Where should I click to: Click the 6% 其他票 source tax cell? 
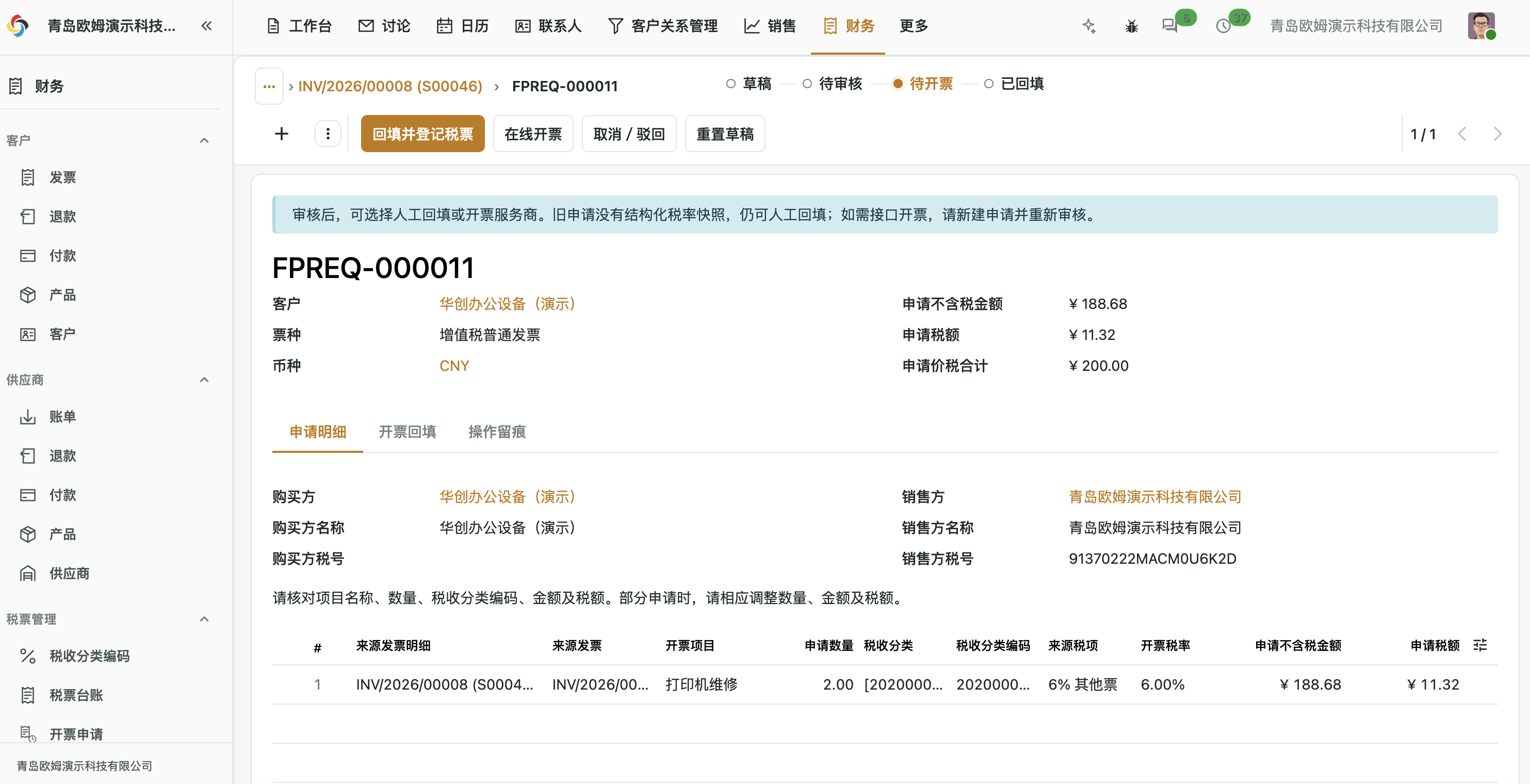1083,684
